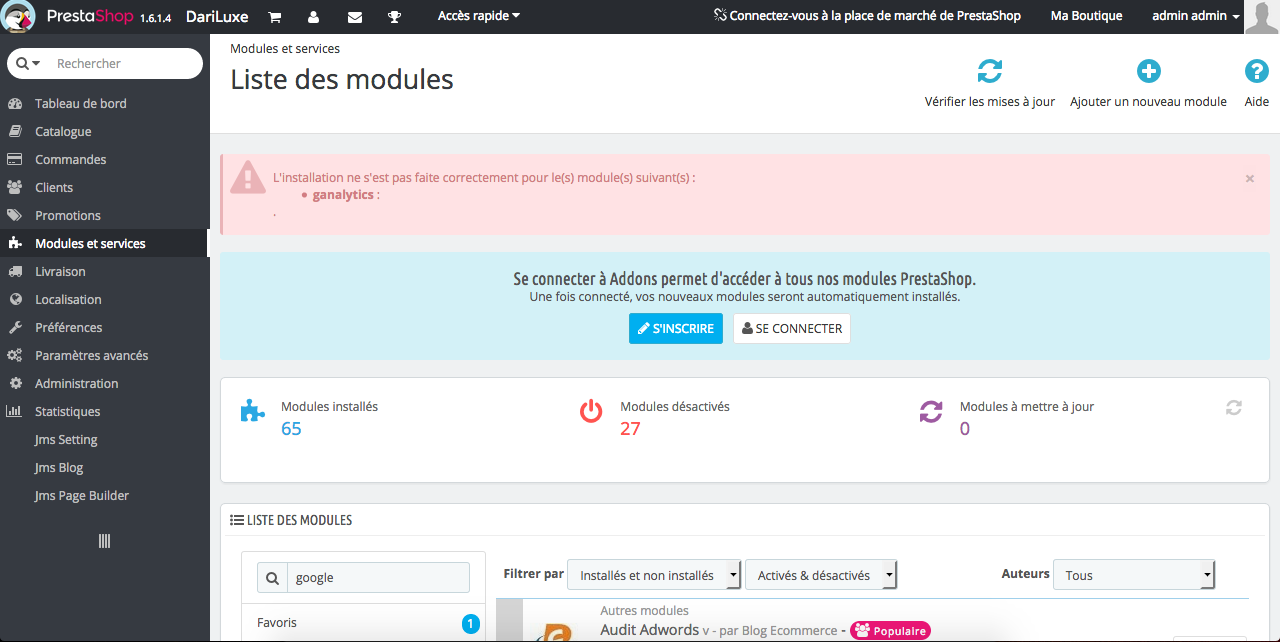Click the Localisation globe icon

tap(15, 300)
